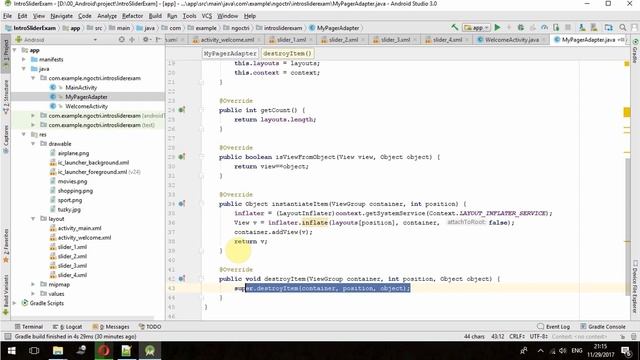The width and height of the screenshot is (640, 360).
Task: Expand the values folder
Action: [33, 294]
